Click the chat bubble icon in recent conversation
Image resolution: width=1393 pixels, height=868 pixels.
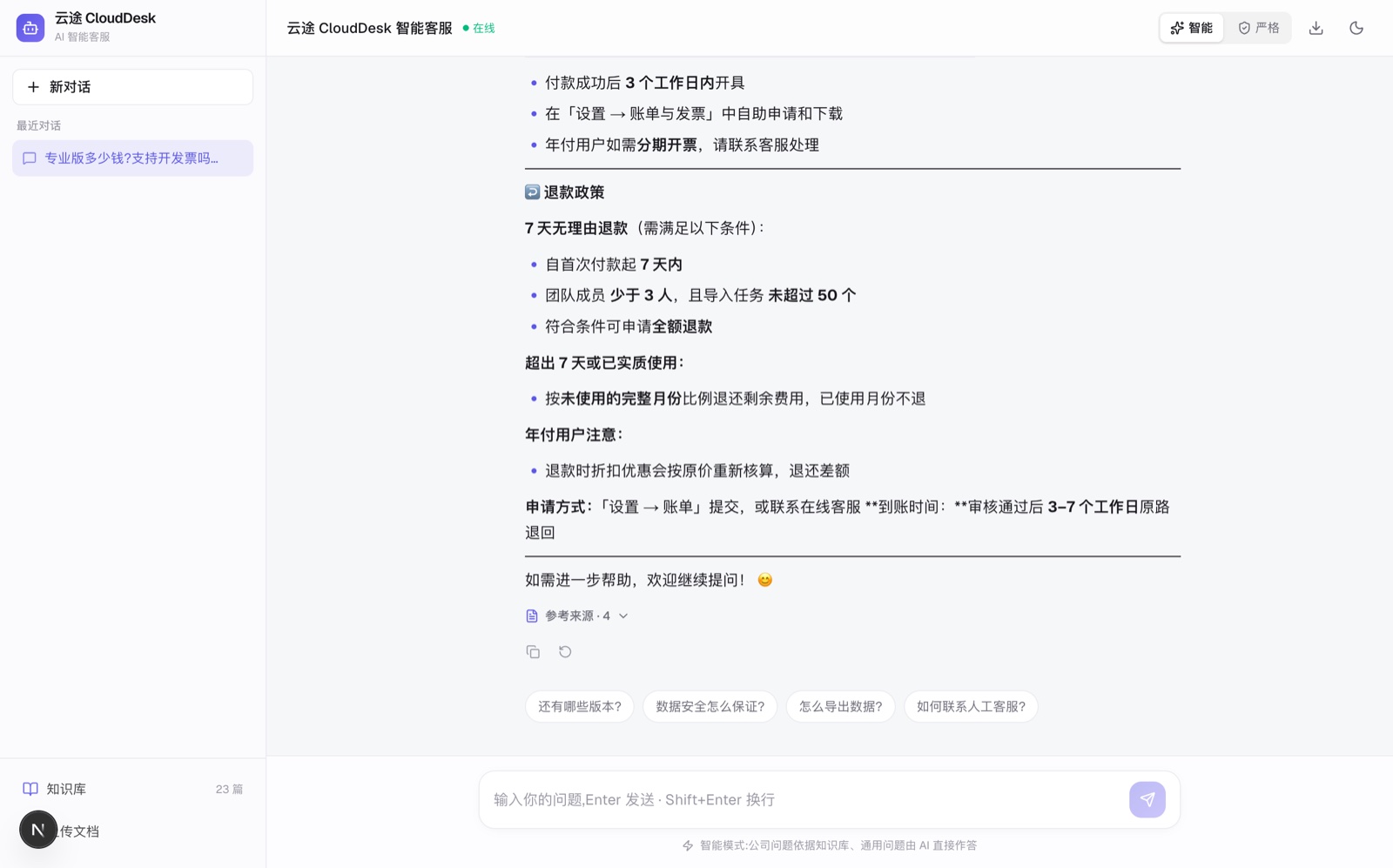(x=30, y=158)
